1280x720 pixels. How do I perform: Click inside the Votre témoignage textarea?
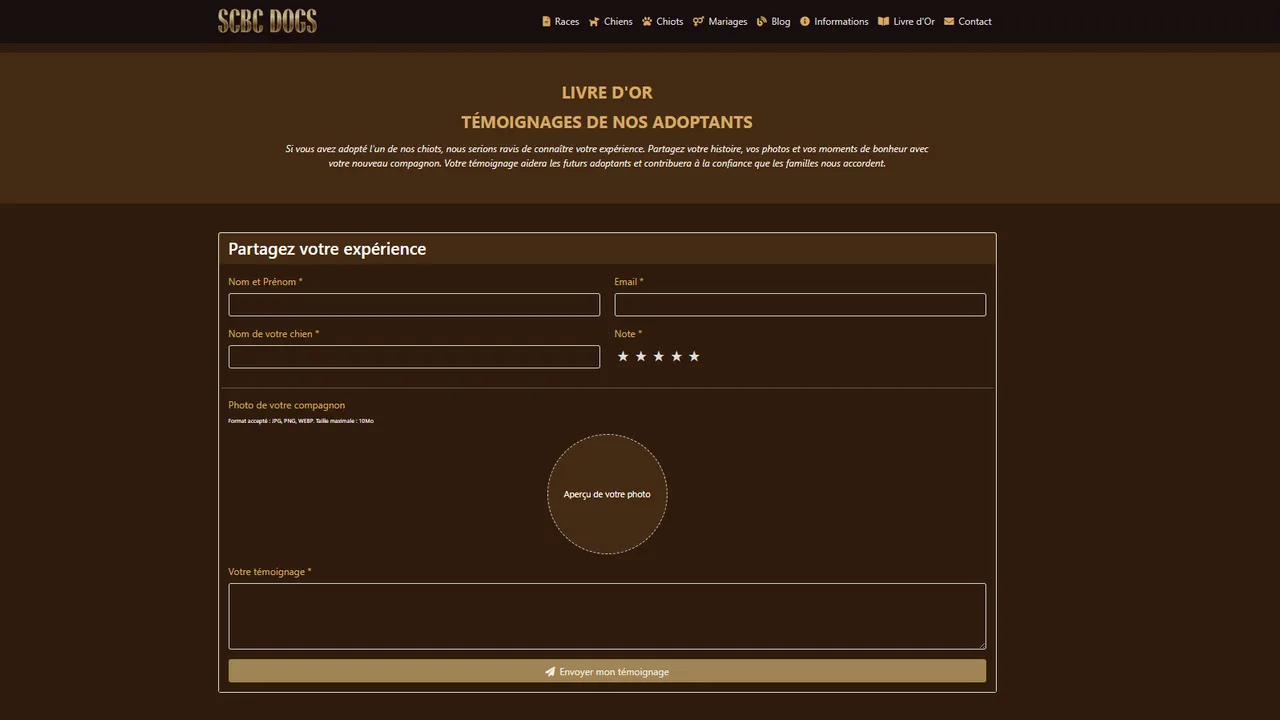click(607, 616)
